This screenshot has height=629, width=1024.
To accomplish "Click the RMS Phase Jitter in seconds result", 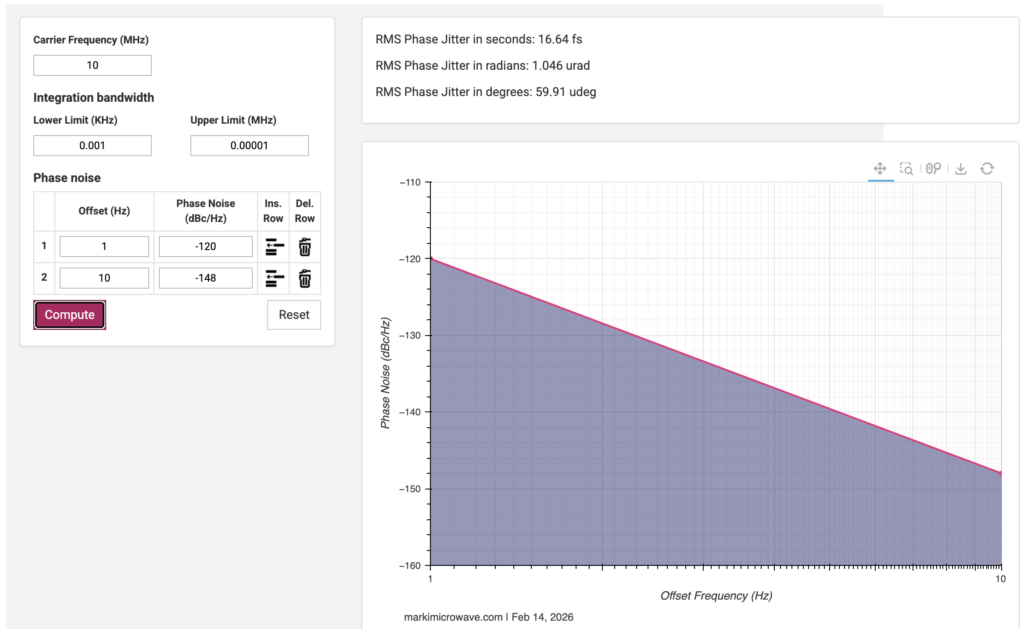I will pos(478,40).
